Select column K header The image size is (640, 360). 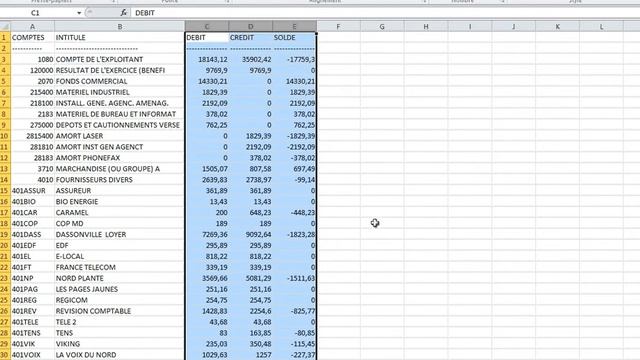(x=558, y=27)
